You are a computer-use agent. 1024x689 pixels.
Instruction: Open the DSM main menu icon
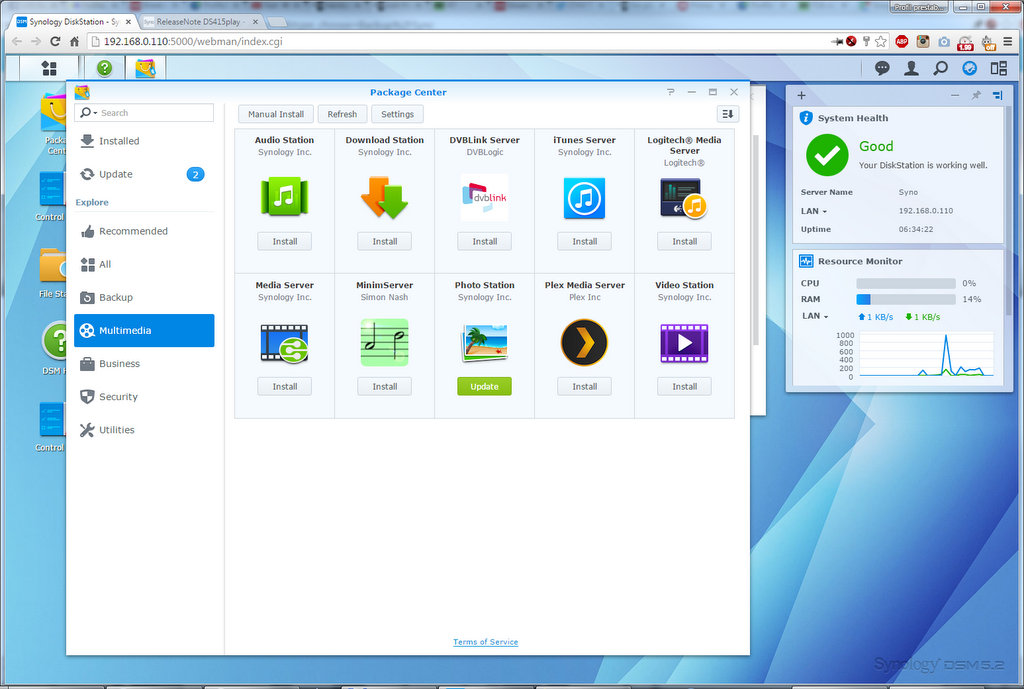coord(49,68)
